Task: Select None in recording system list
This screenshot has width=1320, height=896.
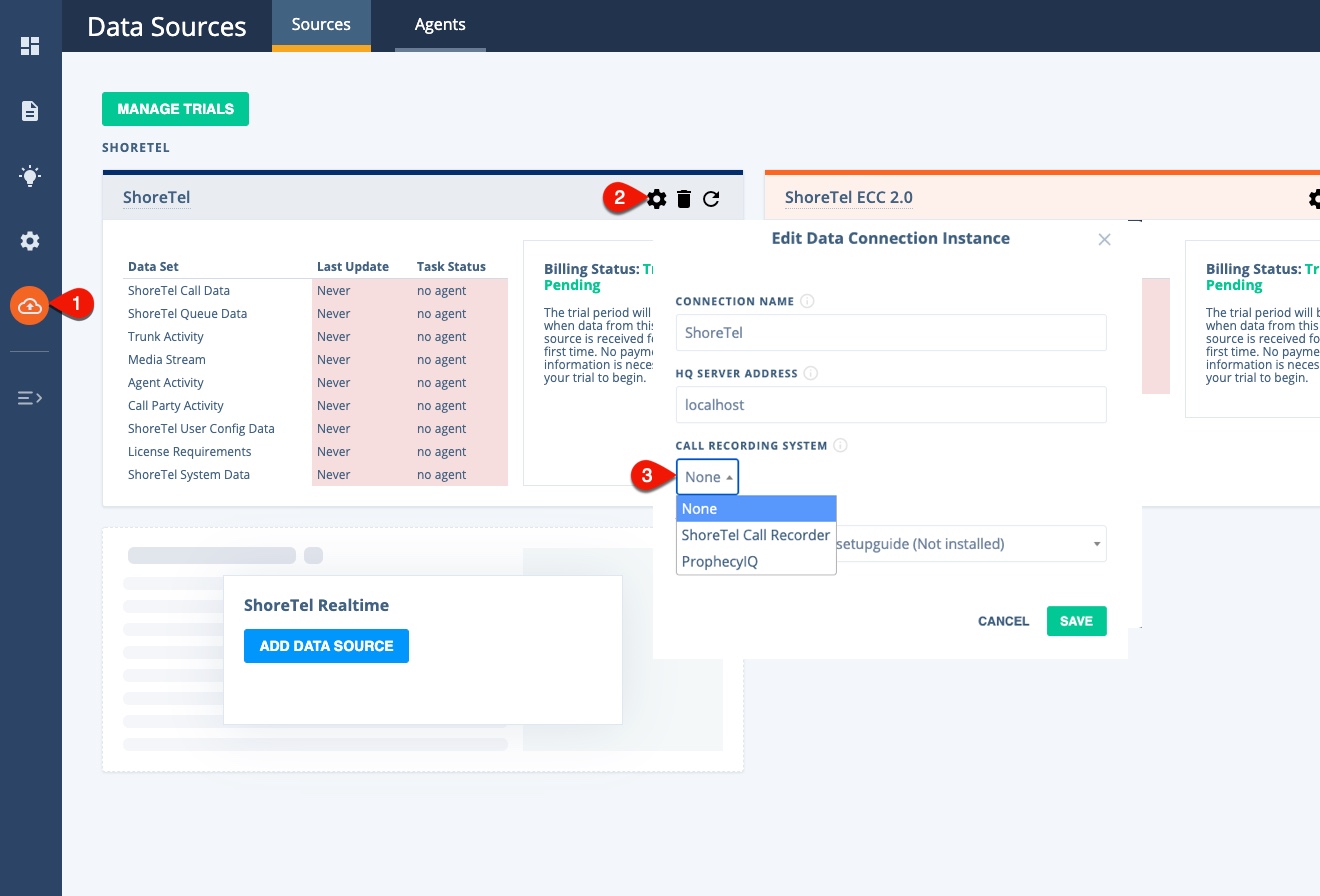Action: [756, 509]
